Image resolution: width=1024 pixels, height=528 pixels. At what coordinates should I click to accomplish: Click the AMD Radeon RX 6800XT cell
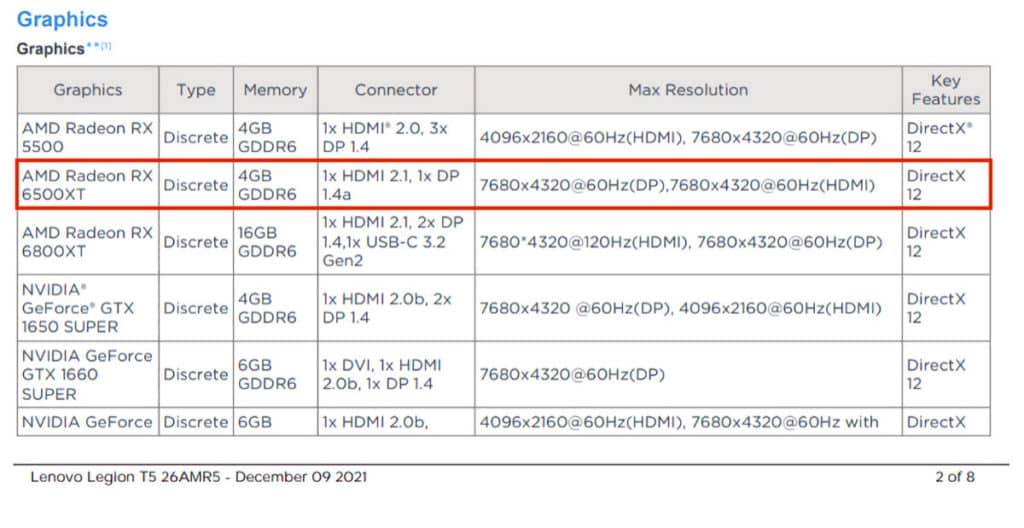point(88,242)
